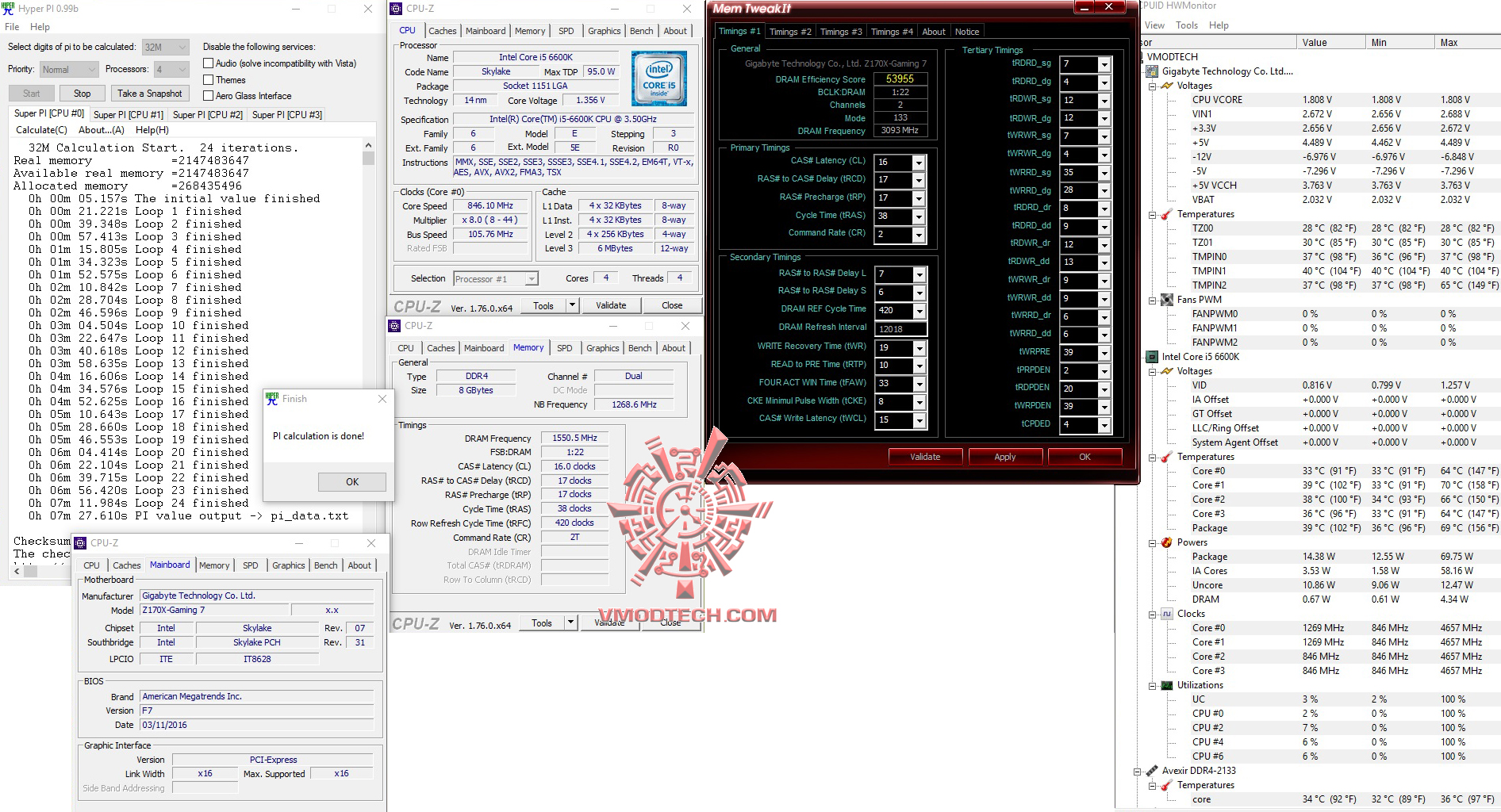
Task: Click the title icon of the CPU-Z mainboard window
Action: point(80,543)
